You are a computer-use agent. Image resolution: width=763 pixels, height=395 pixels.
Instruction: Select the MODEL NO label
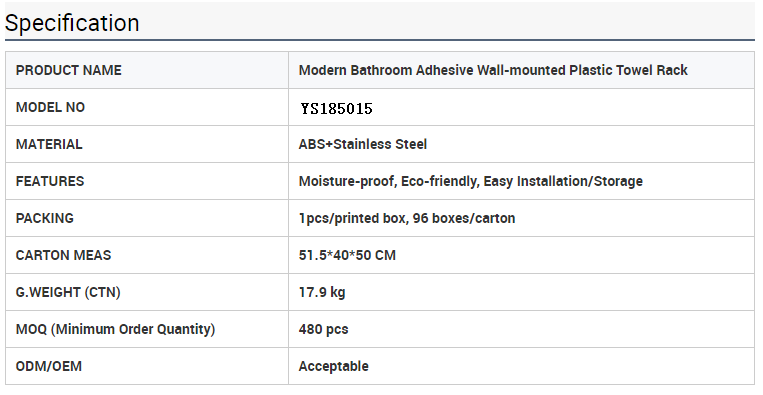coord(50,107)
